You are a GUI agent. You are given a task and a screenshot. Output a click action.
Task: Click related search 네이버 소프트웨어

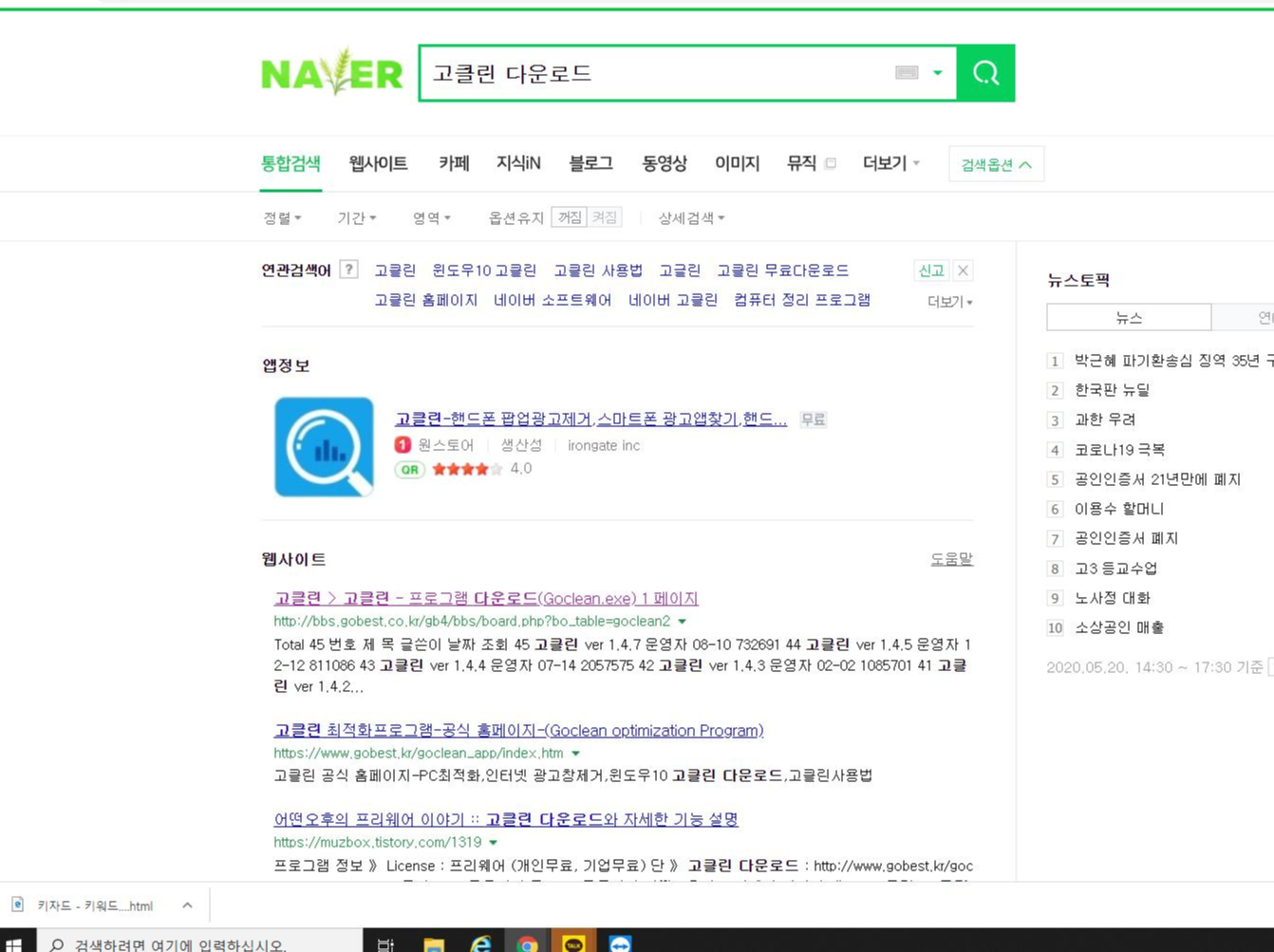pos(553,300)
